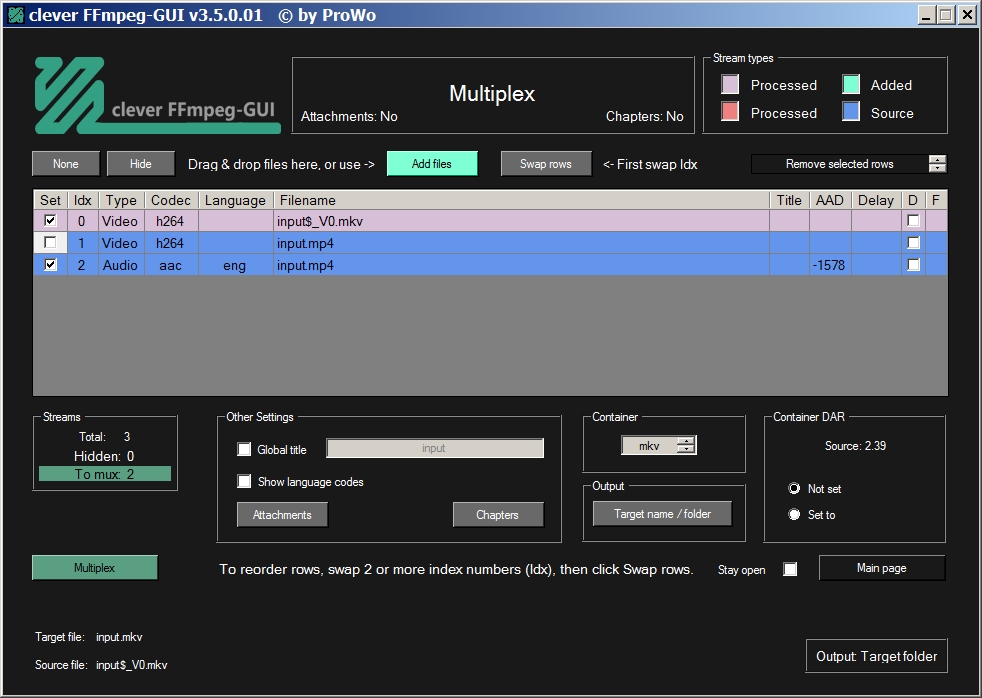The image size is (982, 698).
Task: Click the Global title input field
Action: coord(435,448)
